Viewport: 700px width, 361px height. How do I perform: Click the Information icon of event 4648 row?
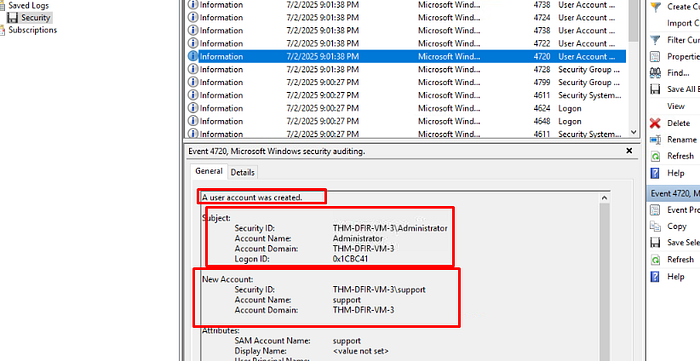tap(193, 121)
